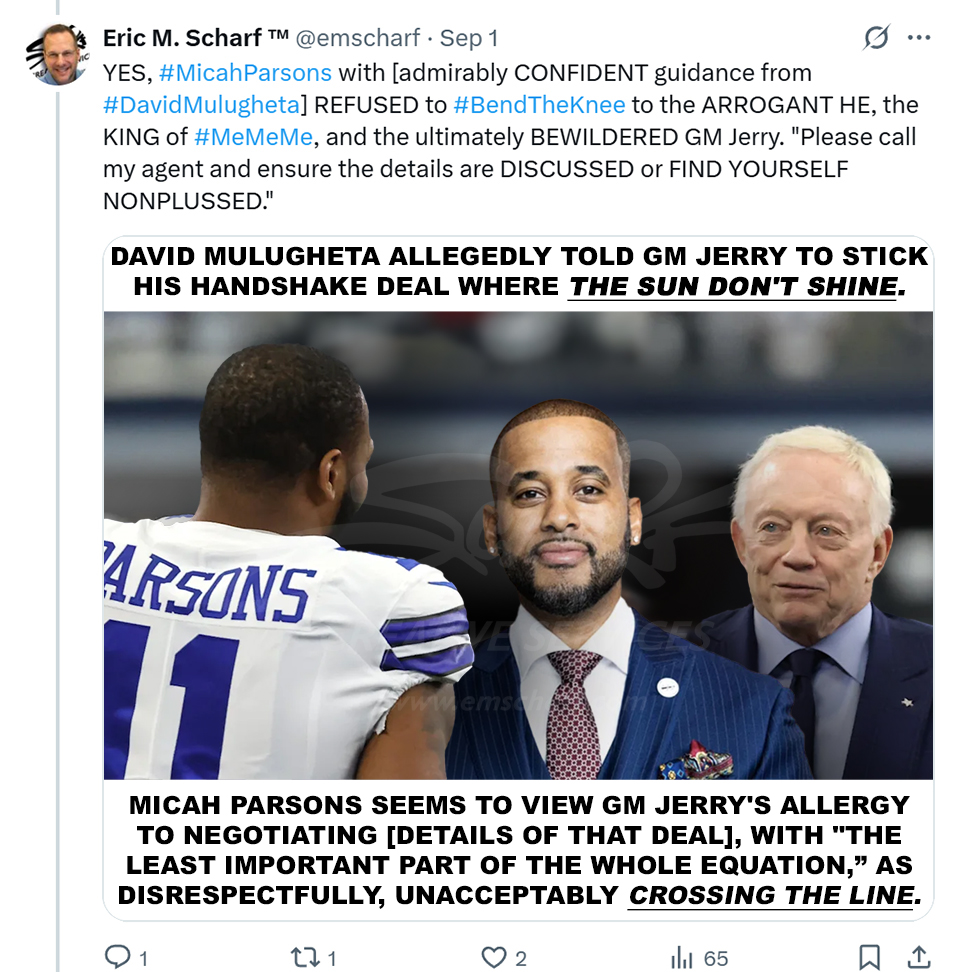Bookmark this post
This screenshot has width=960, height=972.
tap(871, 957)
